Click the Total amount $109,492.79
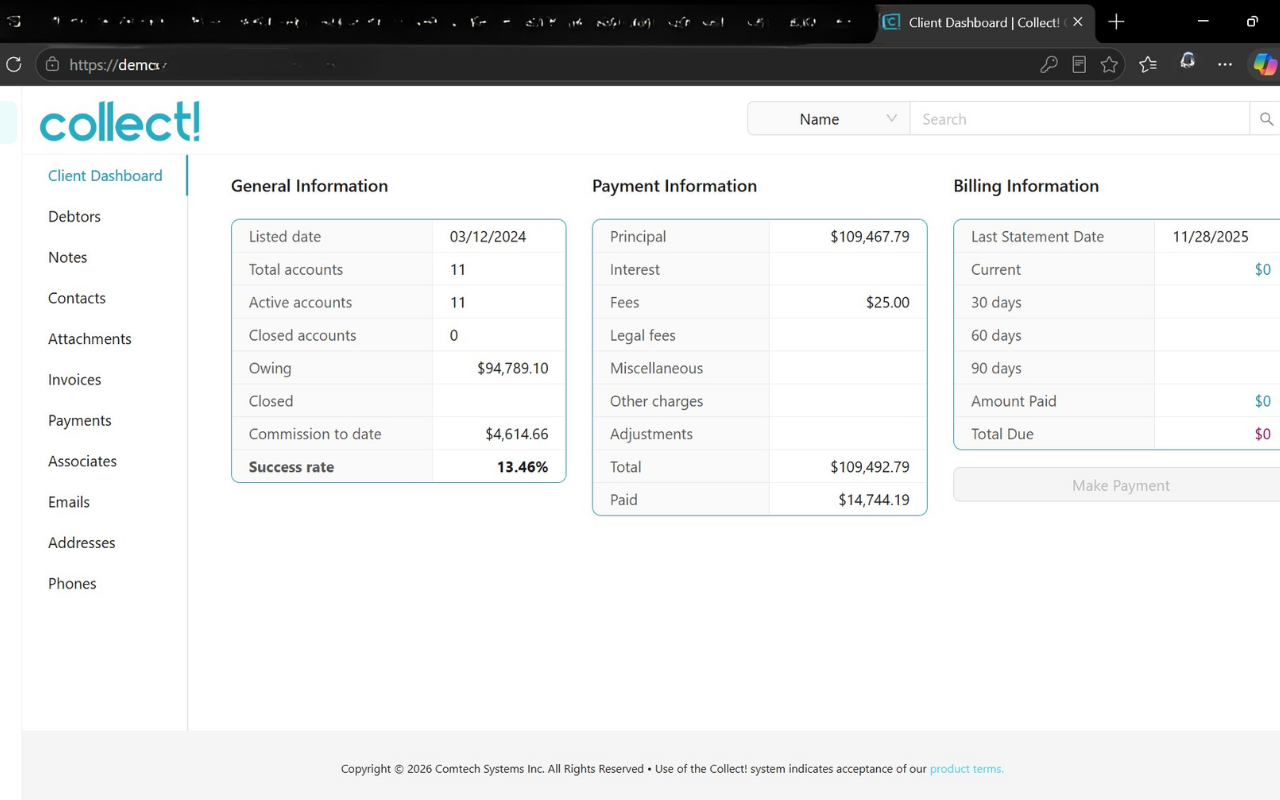Screen dimensions: 1280x800 click(x=870, y=467)
